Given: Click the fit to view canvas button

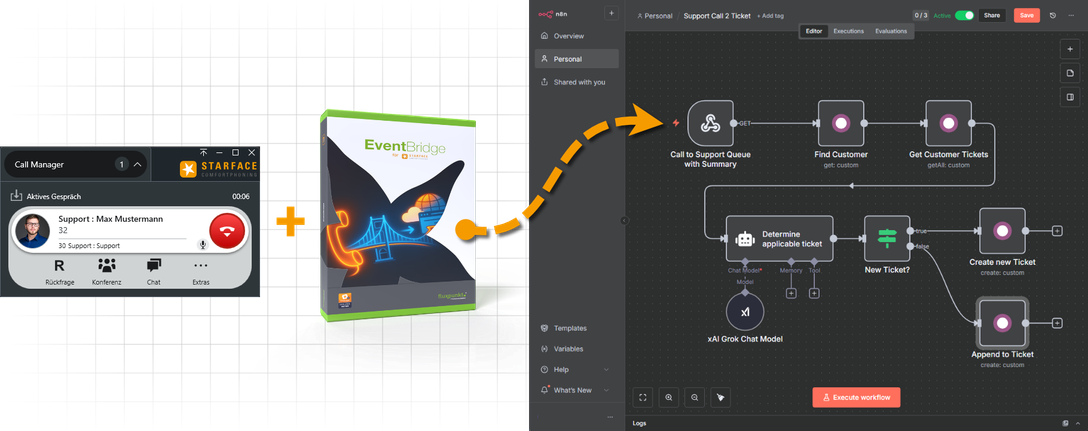Looking at the screenshot, I should coord(643,397).
